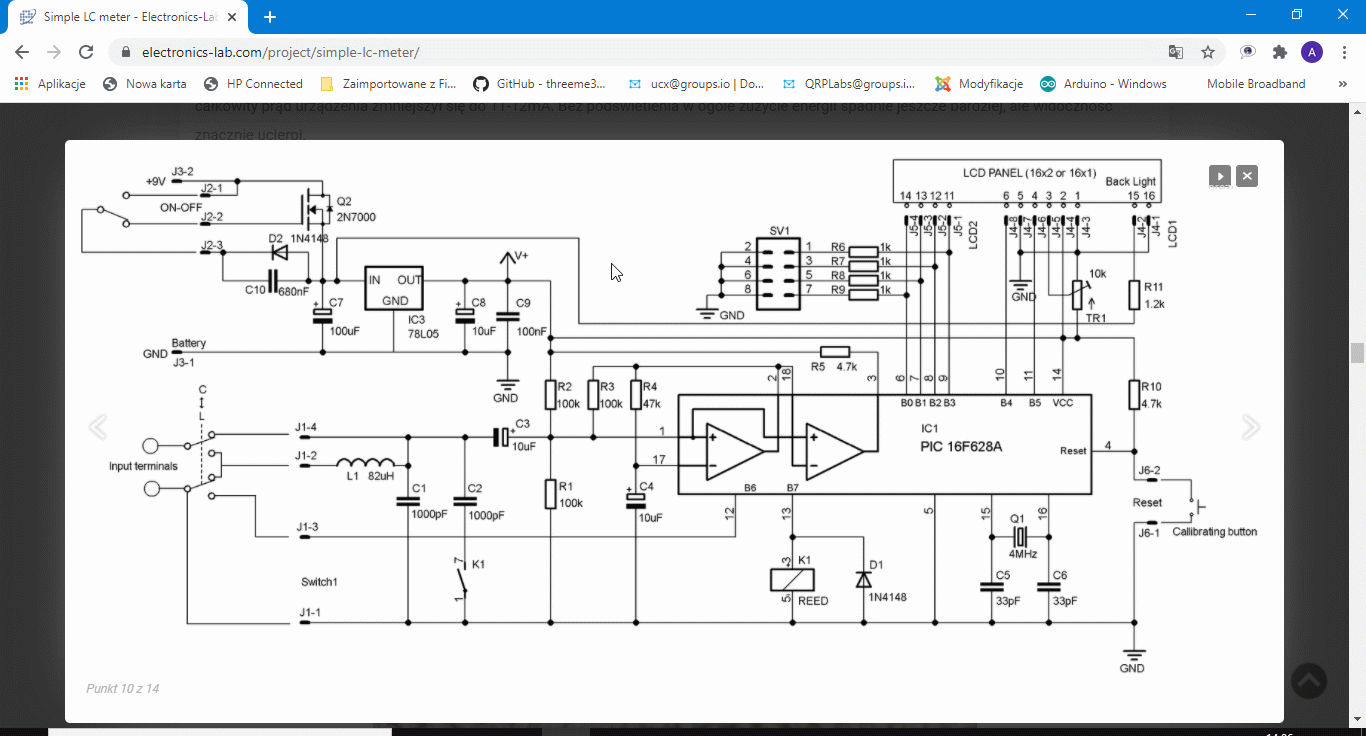Image resolution: width=1366 pixels, height=736 pixels.
Task: Click the browser back arrow
Action: tap(22, 52)
